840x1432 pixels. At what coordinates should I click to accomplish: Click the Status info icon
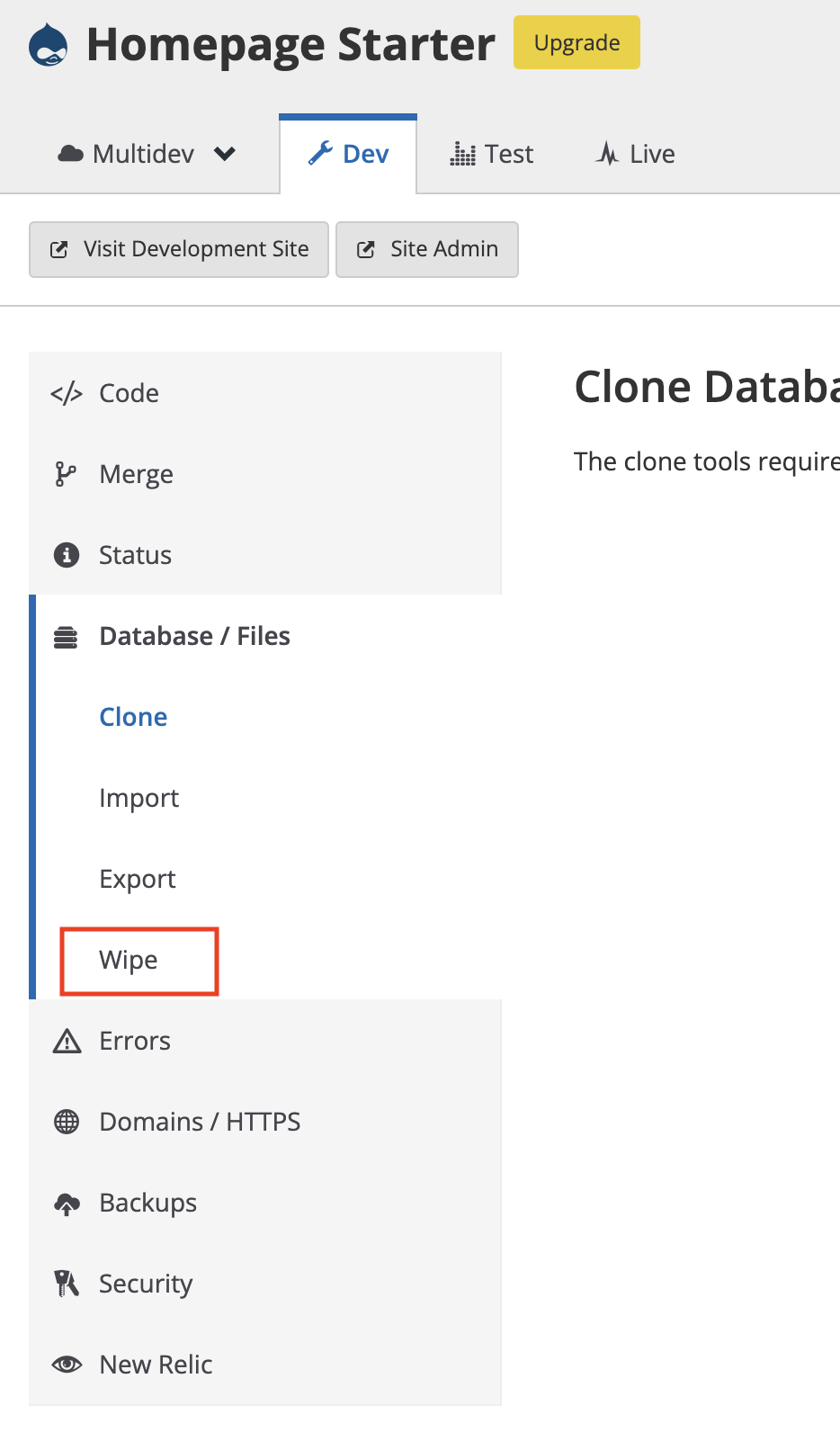[x=67, y=555]
